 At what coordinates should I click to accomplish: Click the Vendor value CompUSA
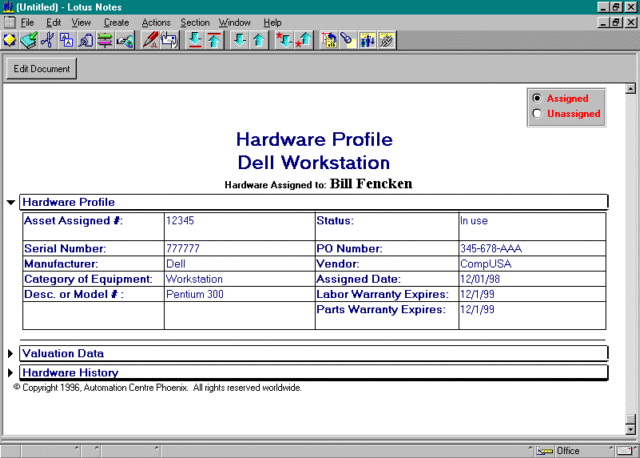point(486,264)
